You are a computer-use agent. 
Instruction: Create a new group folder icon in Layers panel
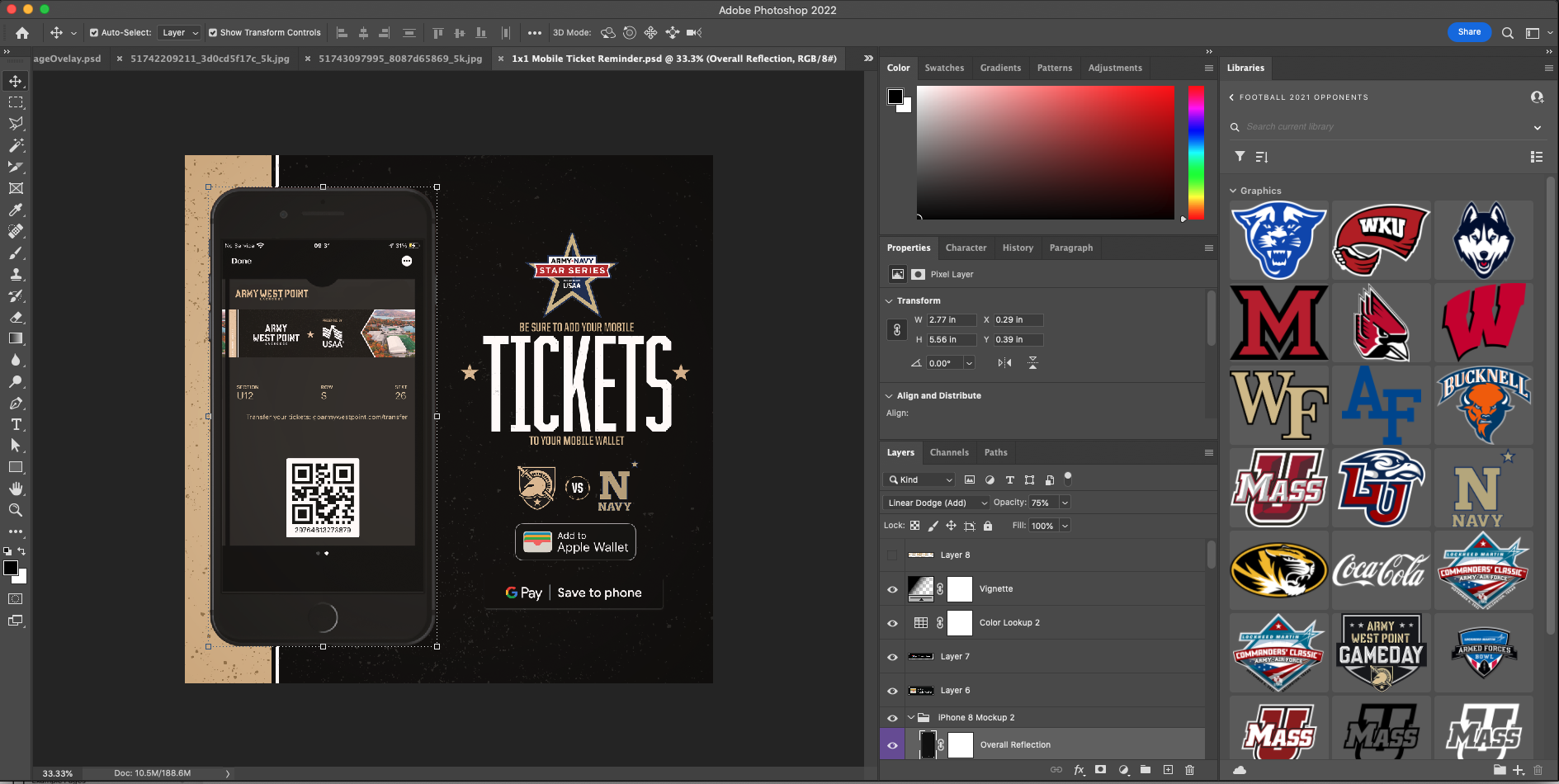1146,769
